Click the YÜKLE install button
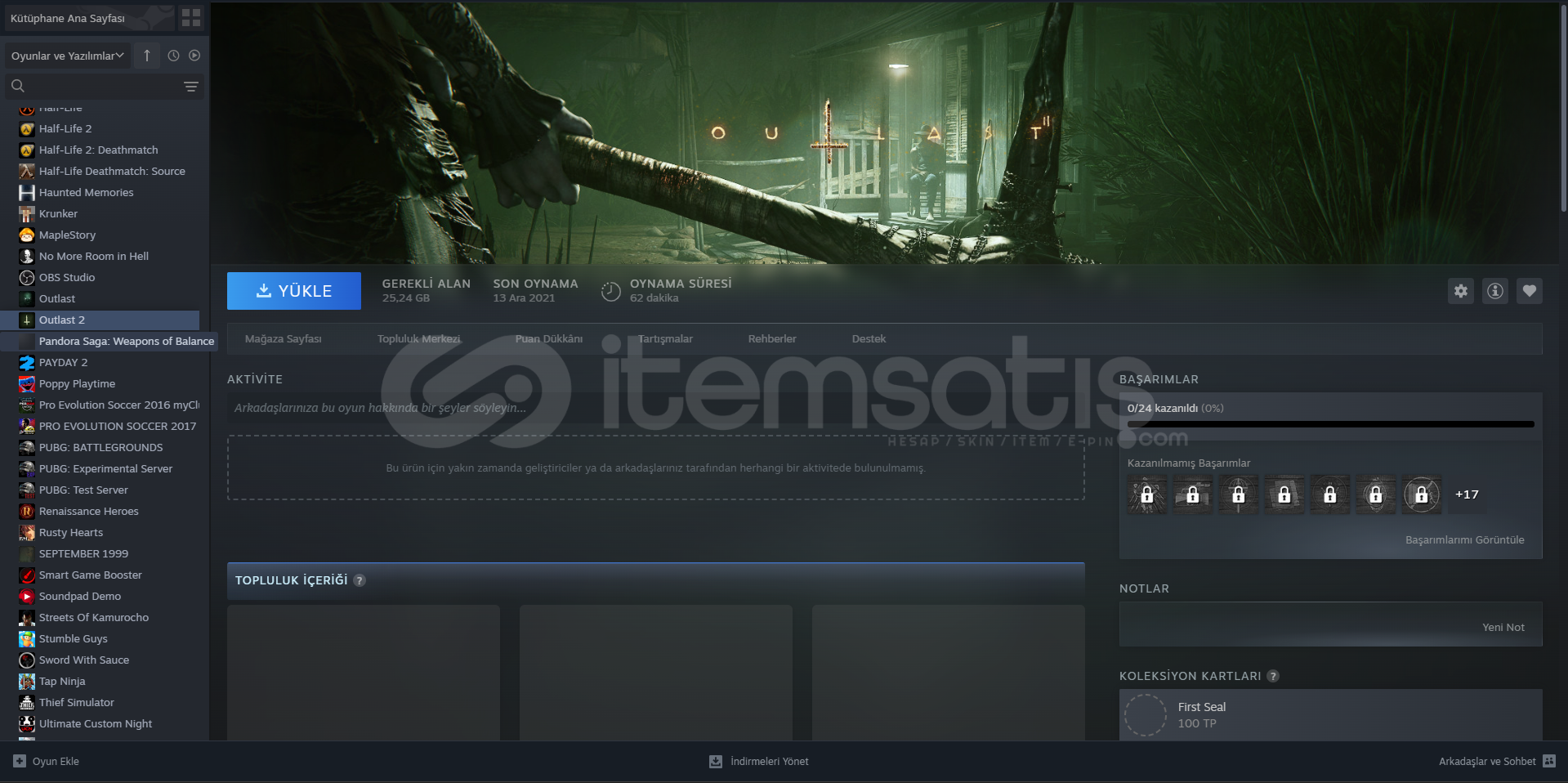Screen dimensions: 1568x783 pyautogui.click(x=294, y=291)
